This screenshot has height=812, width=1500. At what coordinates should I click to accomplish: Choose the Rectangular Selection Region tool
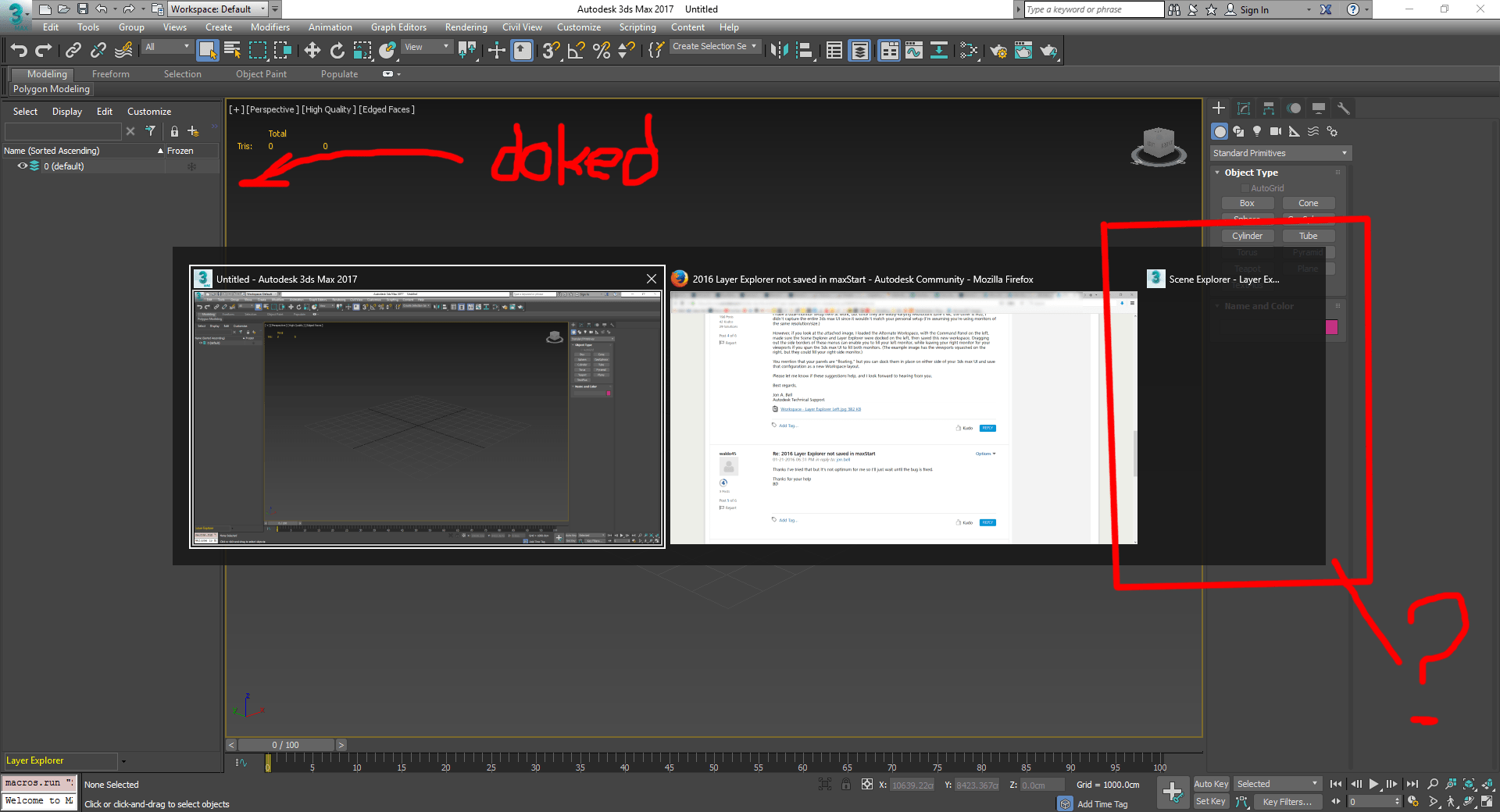pyautogui.click(x=258, y=51)
